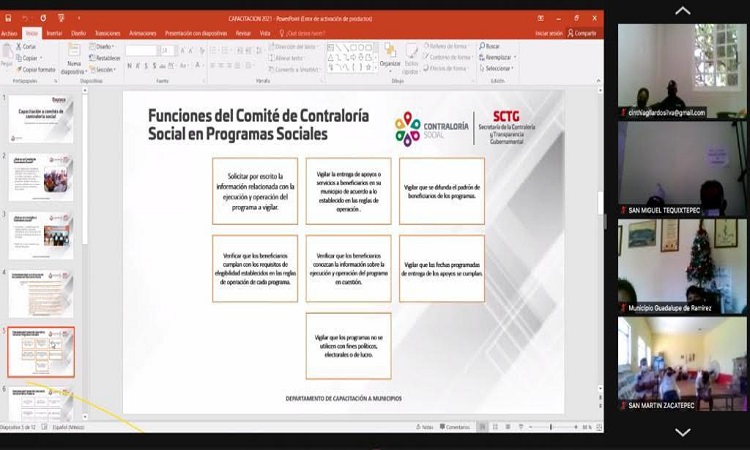Click the zoom slider in status bar
This screenshot has height=450, width=750.
coord(551,427)
